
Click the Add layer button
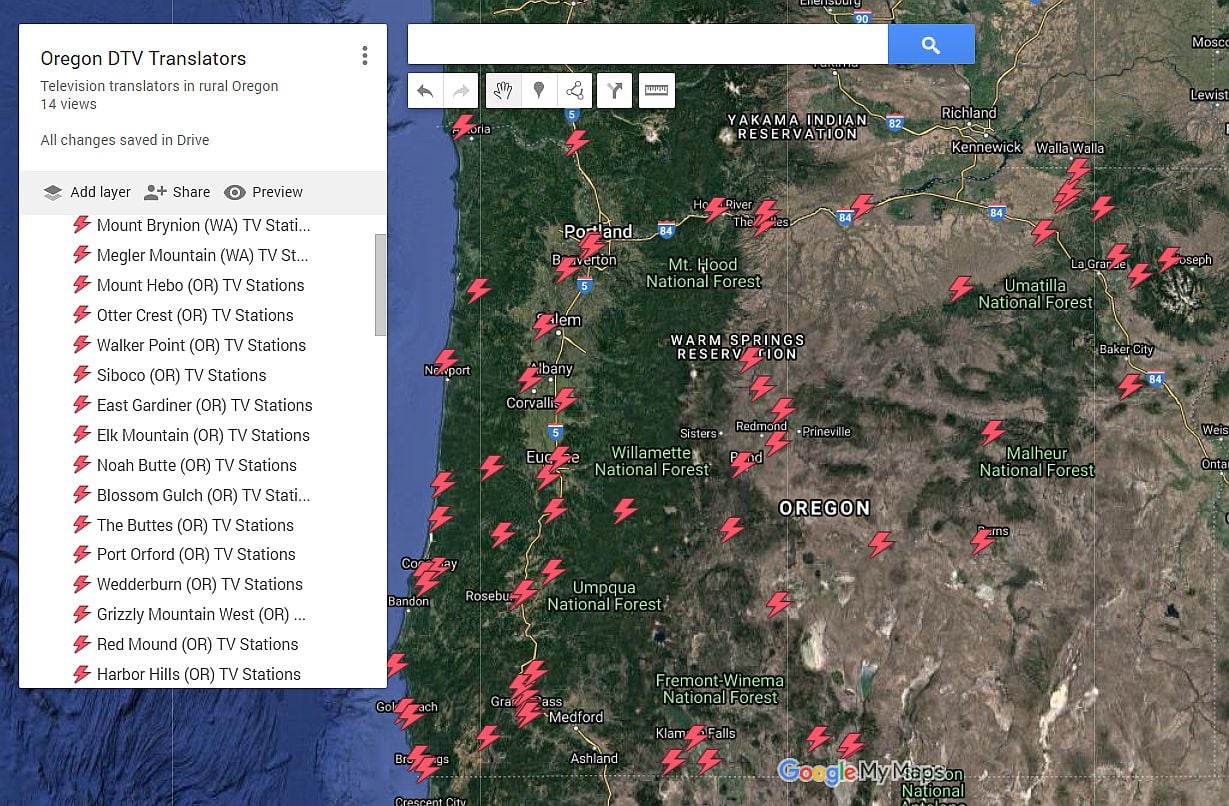pos(87,192)
